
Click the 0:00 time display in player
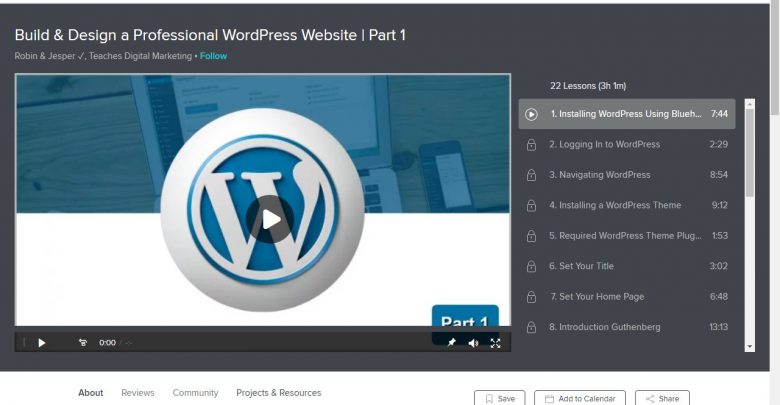[x=107, y=343]
